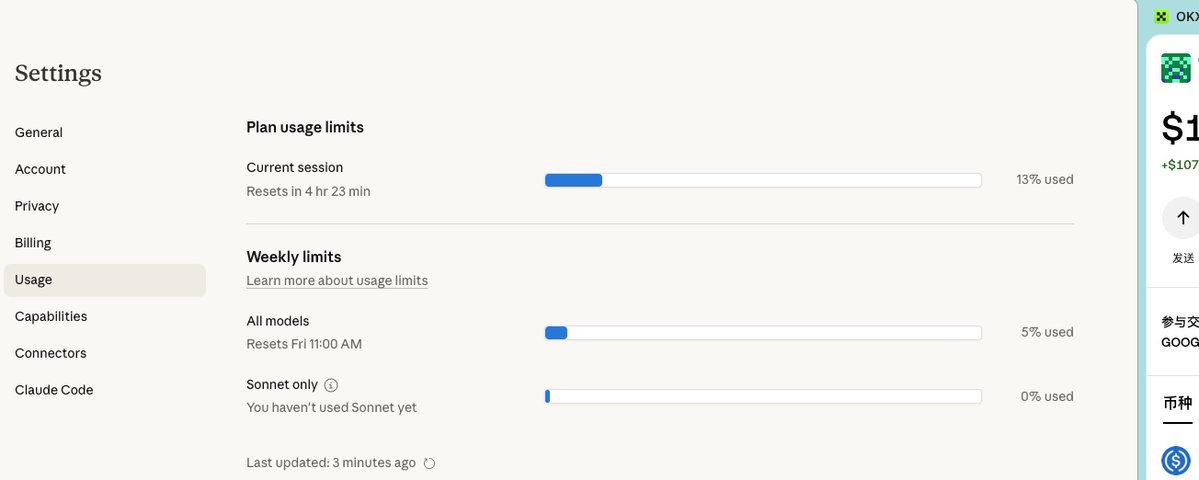Select the Usage sidebar item
1199x480 pixels.
tap(34, 280)
